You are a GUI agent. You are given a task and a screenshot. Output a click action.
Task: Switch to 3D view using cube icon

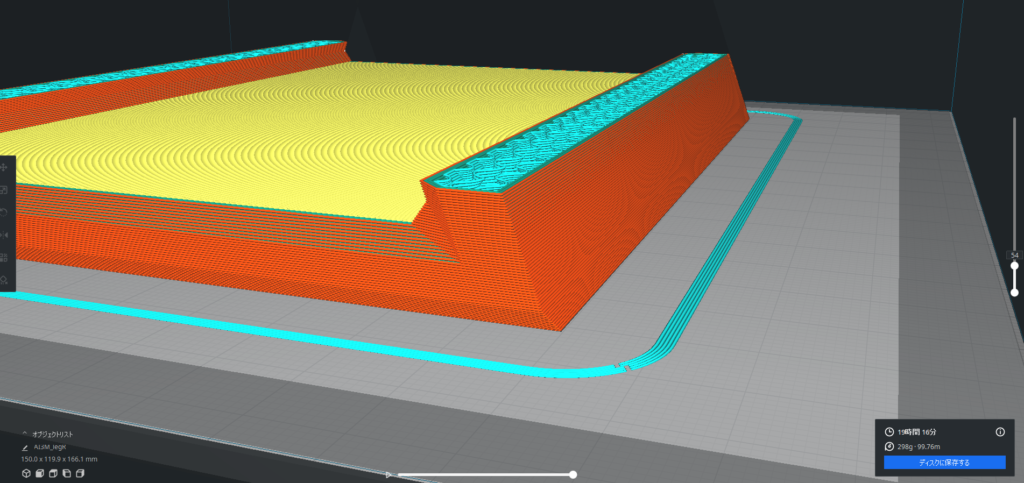pyautogui.click(x=26, y=472)
